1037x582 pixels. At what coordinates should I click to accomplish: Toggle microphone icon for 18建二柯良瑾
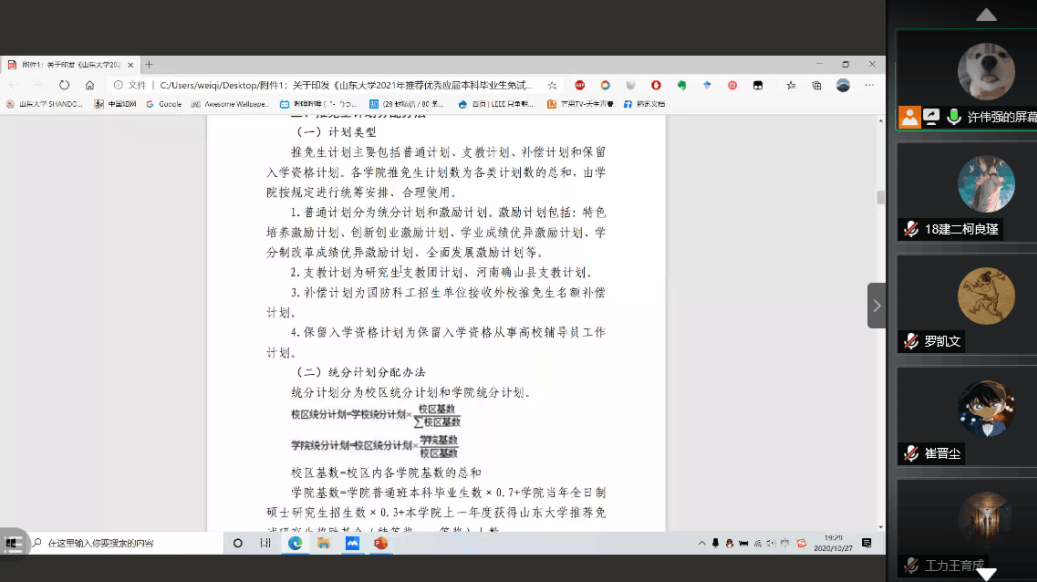pos(910,229)
